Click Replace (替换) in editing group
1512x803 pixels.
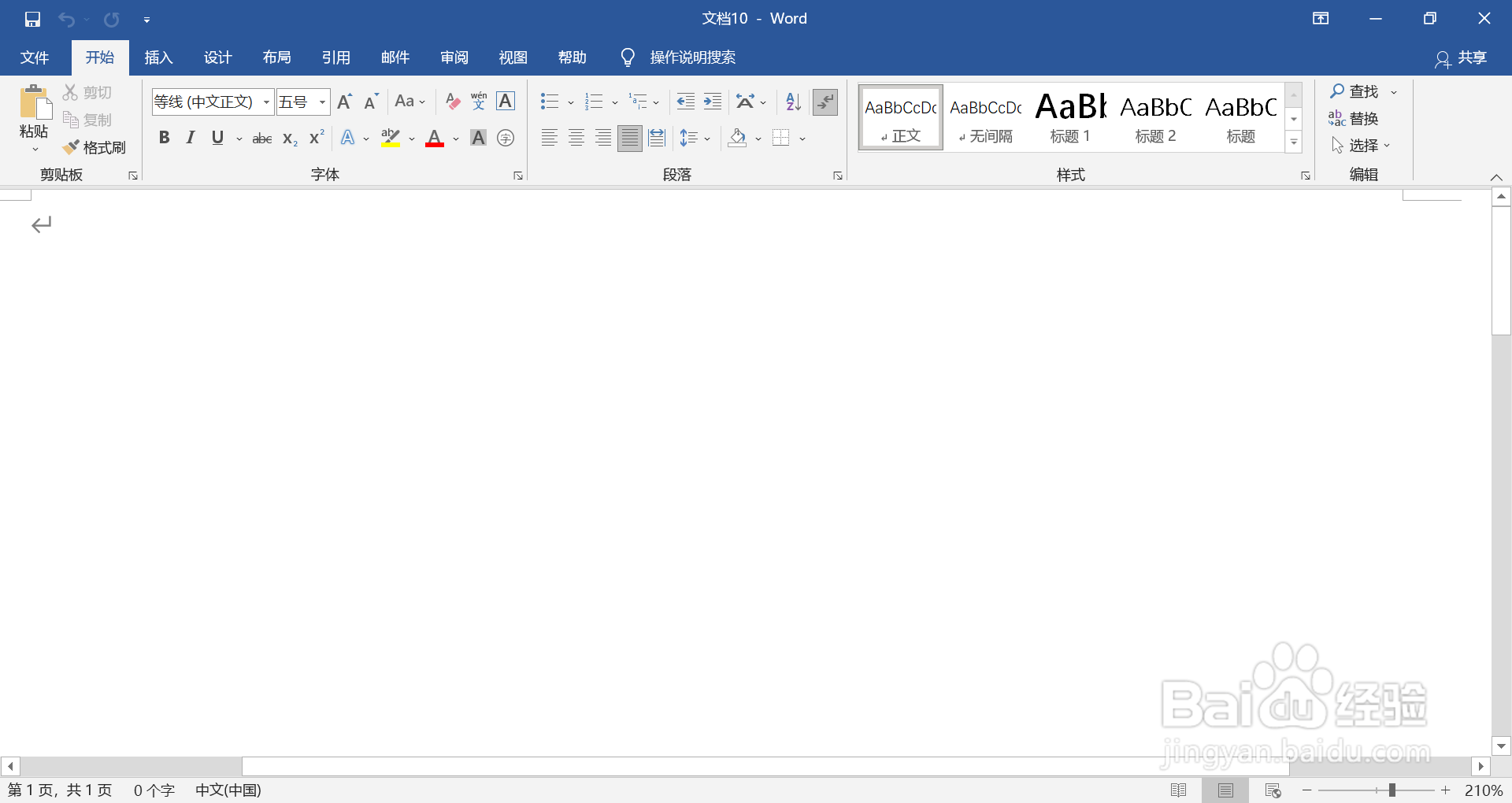pos(1353,119)
